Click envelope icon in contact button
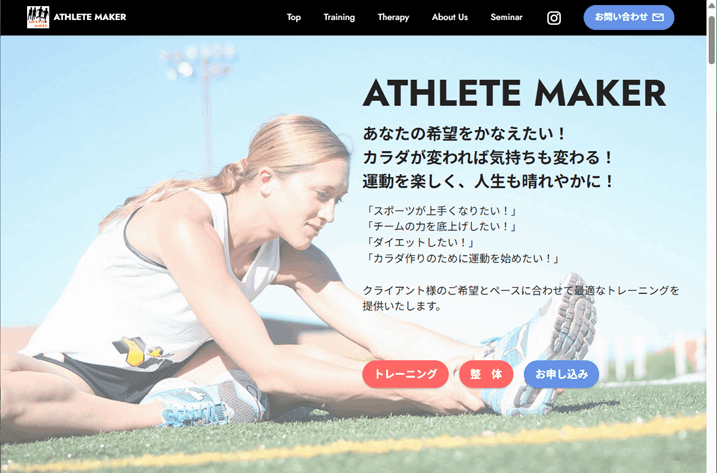This screenshot has width=717, height=473. 658,17
